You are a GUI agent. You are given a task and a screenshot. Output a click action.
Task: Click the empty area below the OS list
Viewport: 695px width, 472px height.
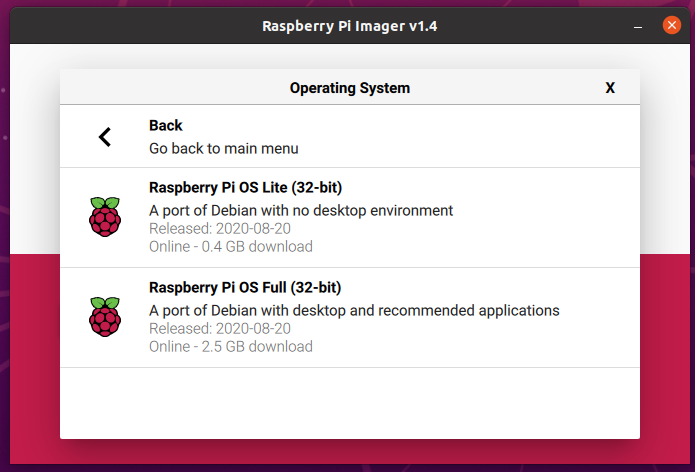coord(350,402)
